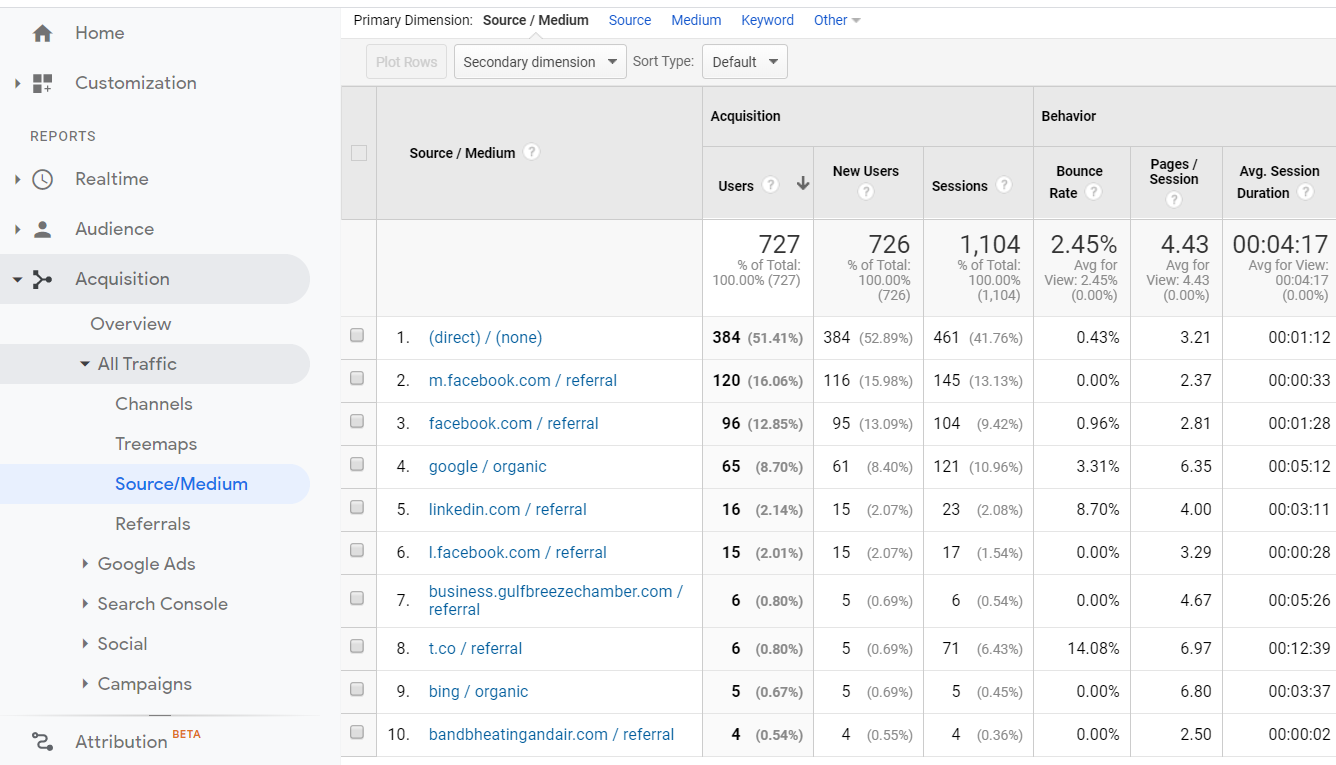Switch primary dimension to Medium

pos(696,20)
